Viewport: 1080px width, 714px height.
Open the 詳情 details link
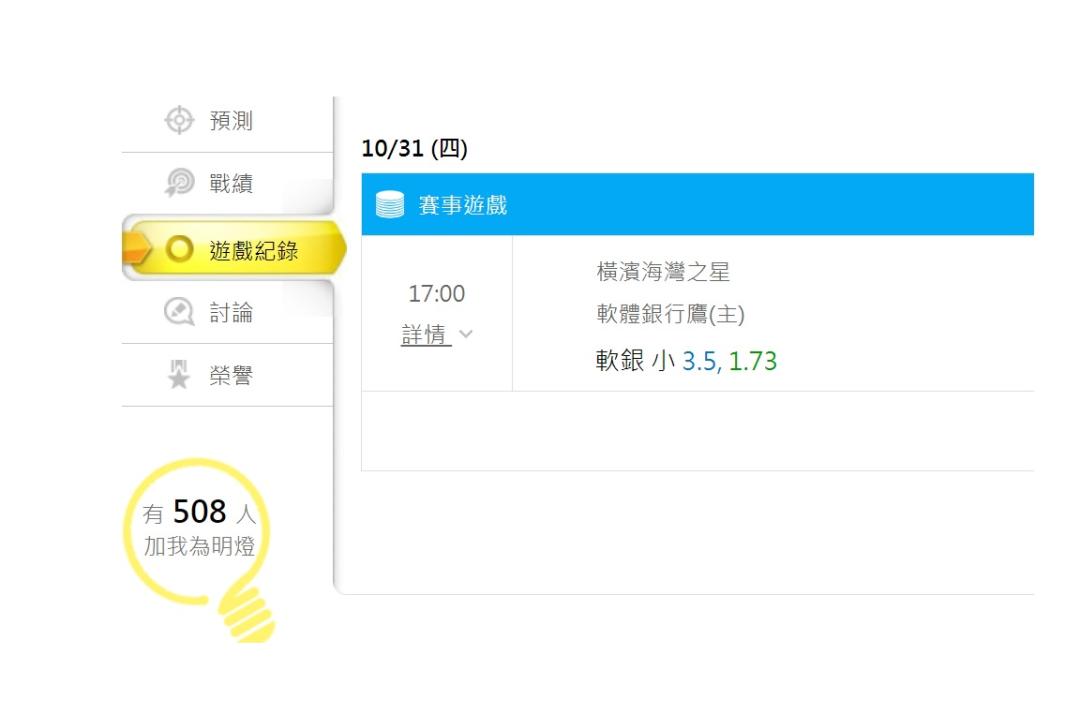pyautogui.click(x=426, y=335)
